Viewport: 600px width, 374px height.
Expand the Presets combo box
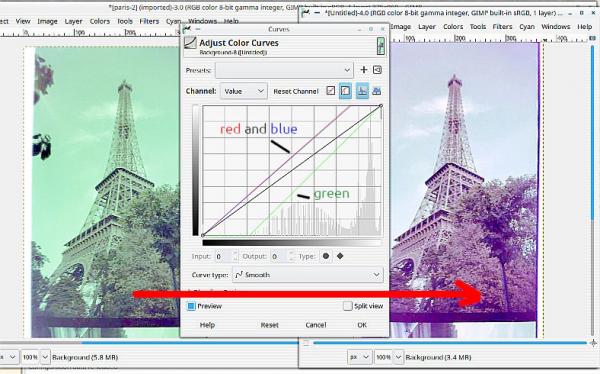(x=284, y=70)
